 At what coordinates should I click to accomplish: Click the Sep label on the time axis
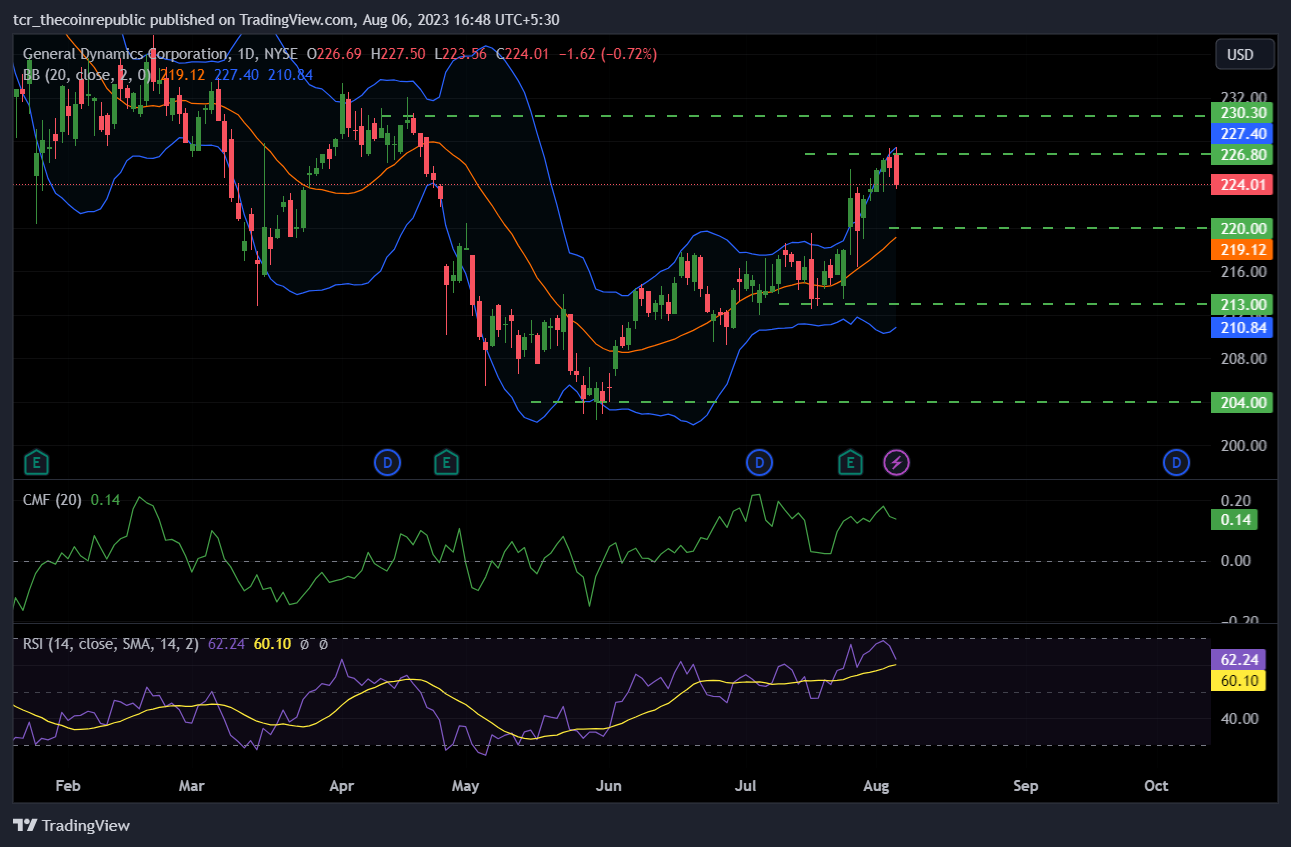pyautogui.click(x=1025, y=786)
